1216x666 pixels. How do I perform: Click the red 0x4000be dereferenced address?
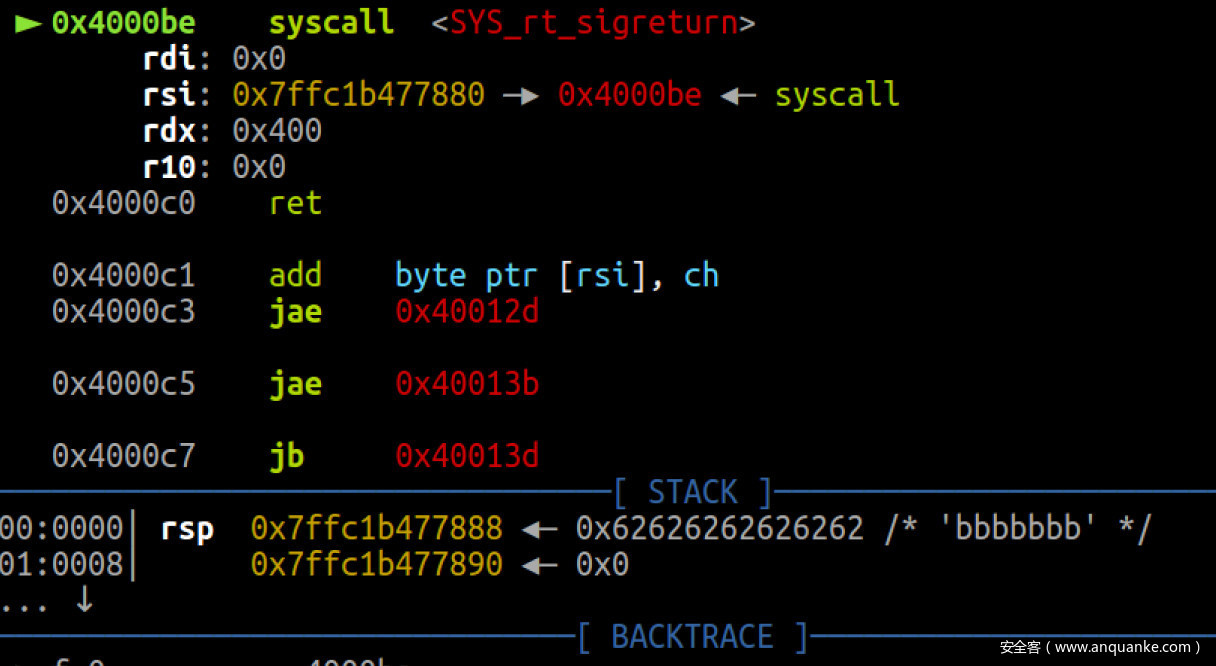[630, 95]
